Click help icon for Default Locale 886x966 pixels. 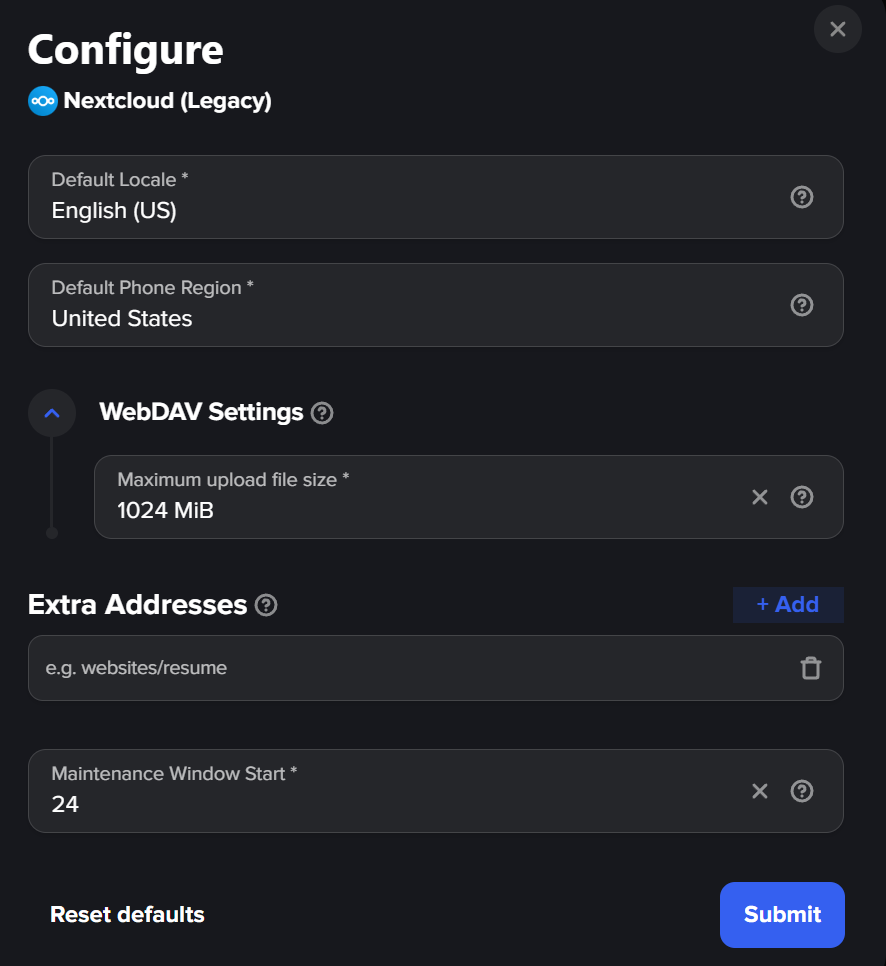(x=801, y=197)
